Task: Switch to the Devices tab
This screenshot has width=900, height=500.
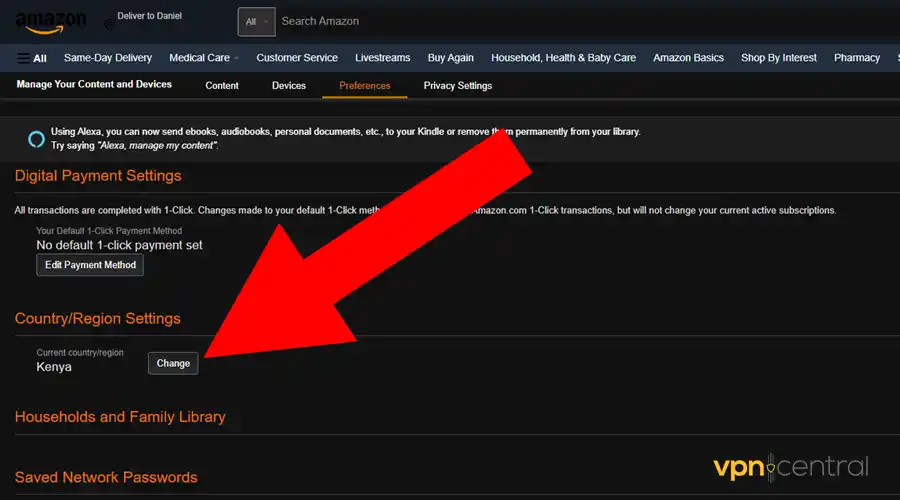Action: tap(289, 86)
